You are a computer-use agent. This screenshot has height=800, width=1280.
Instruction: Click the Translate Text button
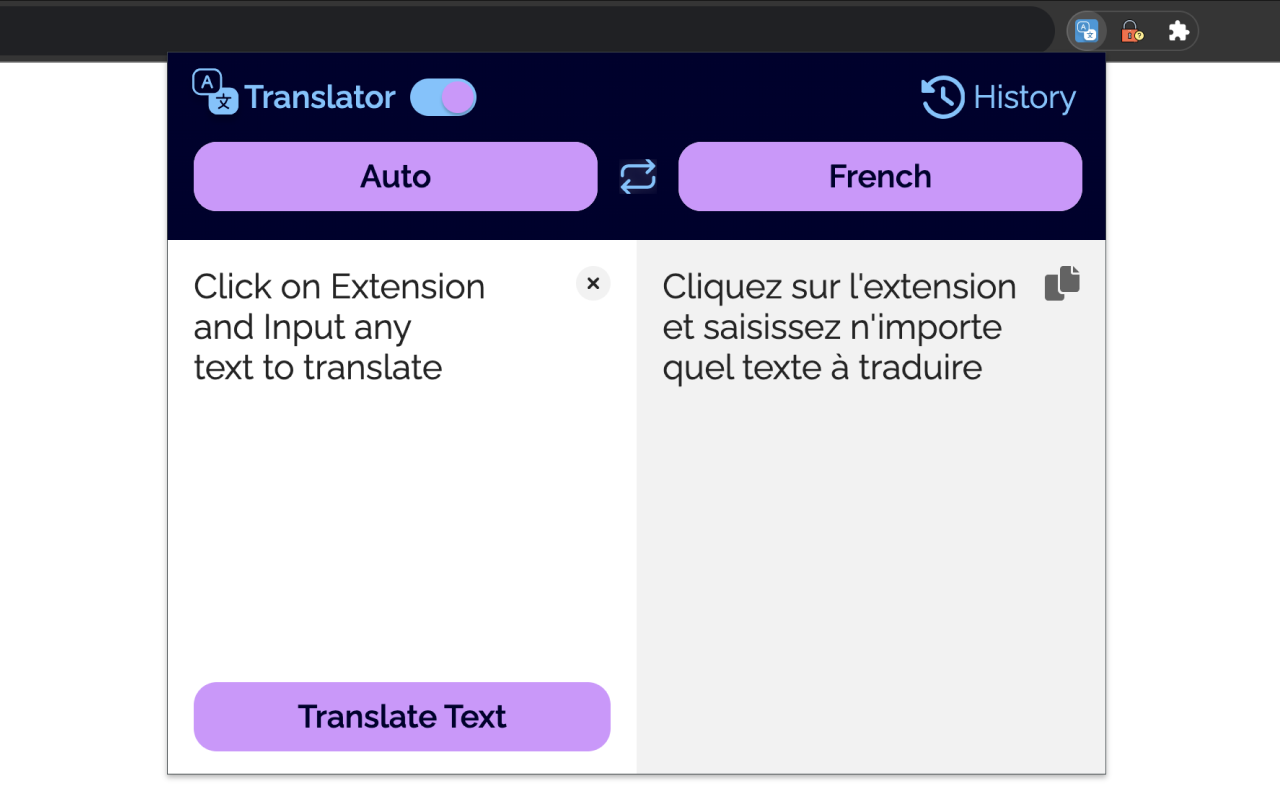click(x=402, y=716)
